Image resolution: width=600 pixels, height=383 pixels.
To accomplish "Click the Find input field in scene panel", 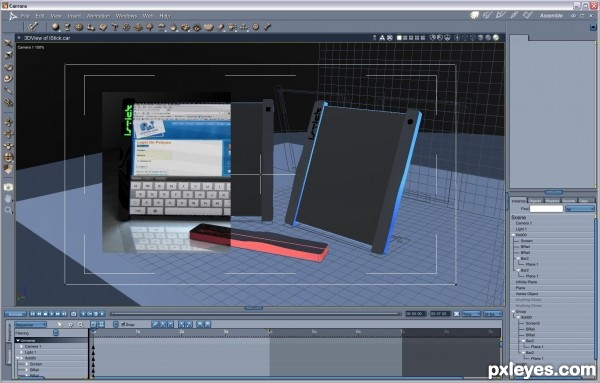I will point(546,209).
